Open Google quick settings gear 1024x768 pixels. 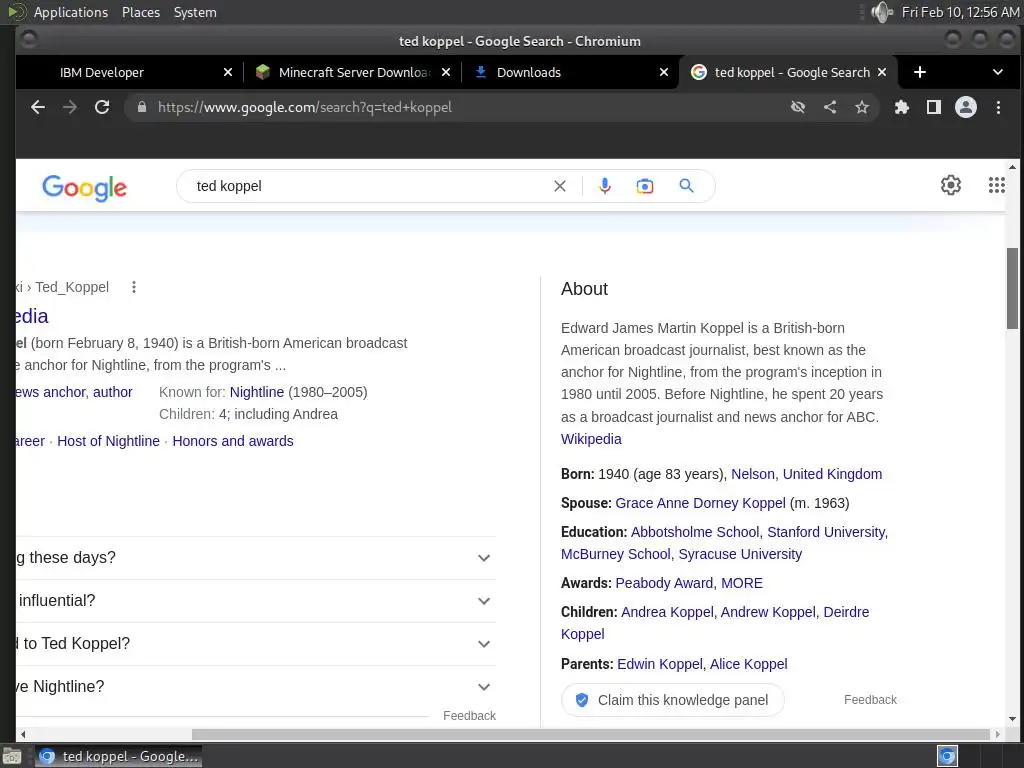point(951,185)
